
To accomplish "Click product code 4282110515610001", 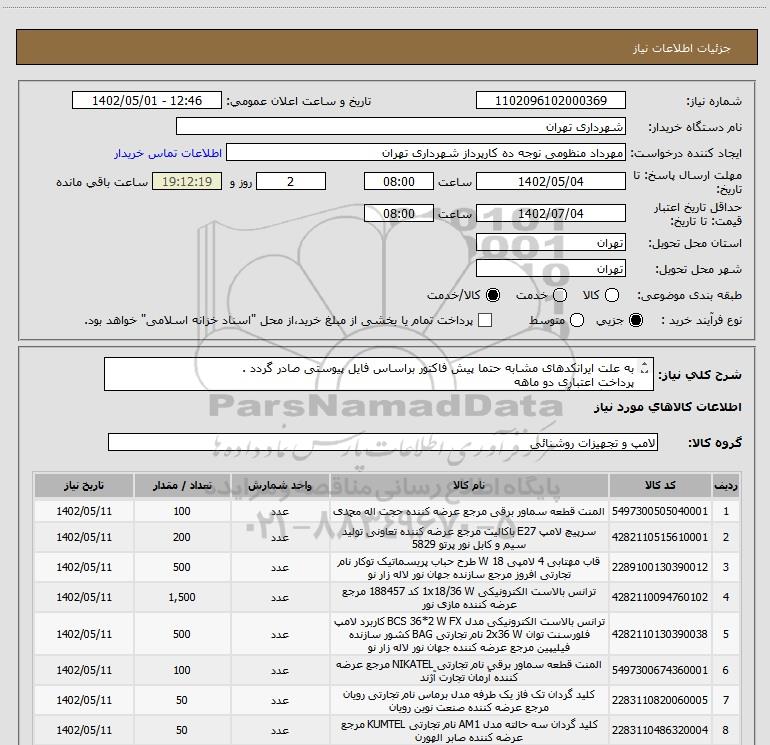I will [660, 537].
